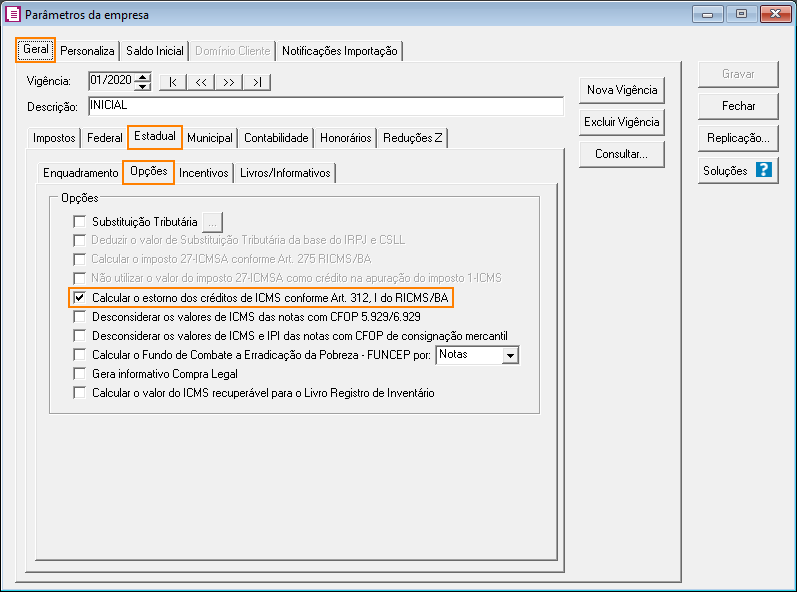Switch to the Incentivos tab

click(x=203, y=173)
